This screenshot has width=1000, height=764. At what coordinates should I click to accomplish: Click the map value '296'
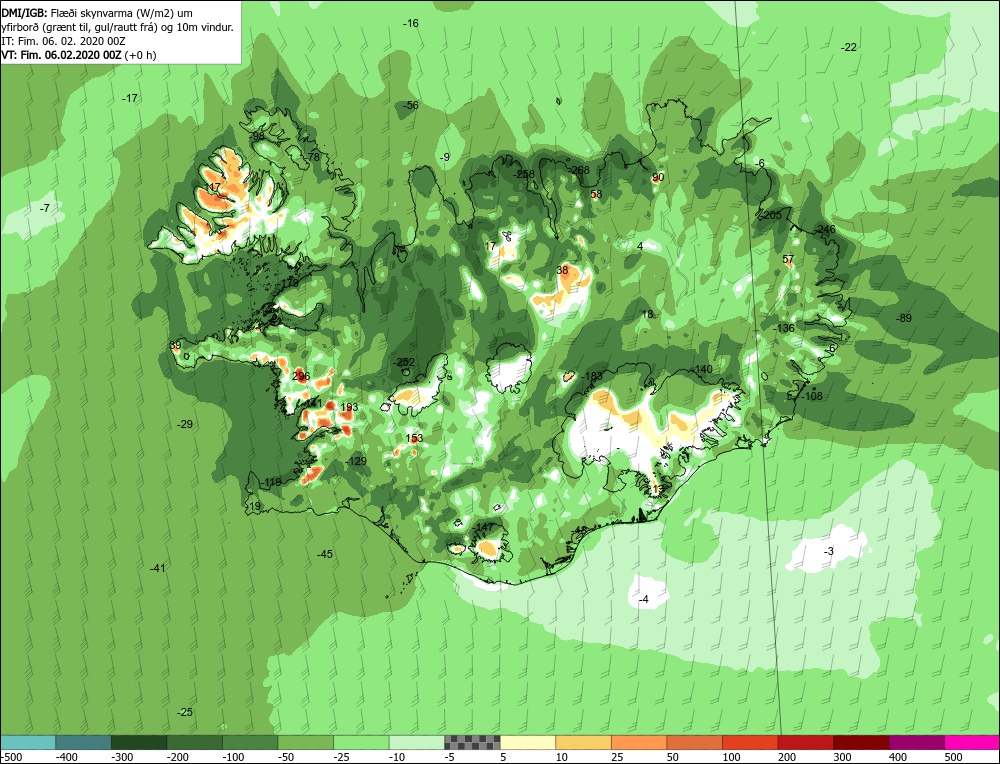click(x=301, y=376)
